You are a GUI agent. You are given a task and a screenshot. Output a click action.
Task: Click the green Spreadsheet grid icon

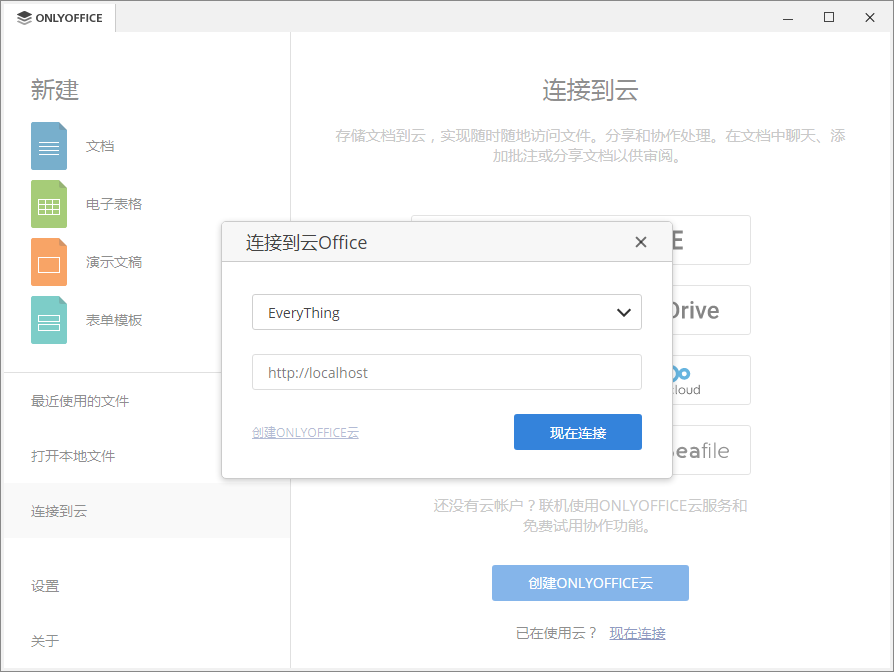click(49, 204)
